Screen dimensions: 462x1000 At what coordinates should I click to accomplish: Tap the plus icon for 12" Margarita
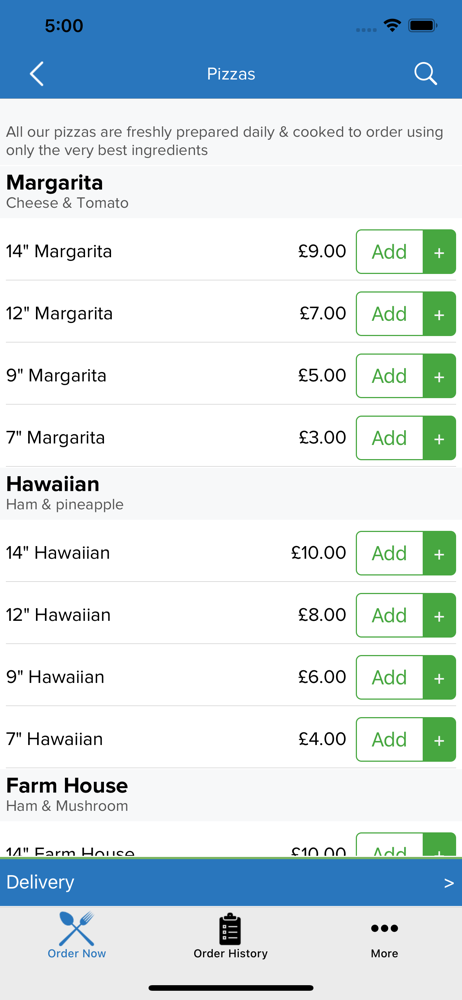439,314
